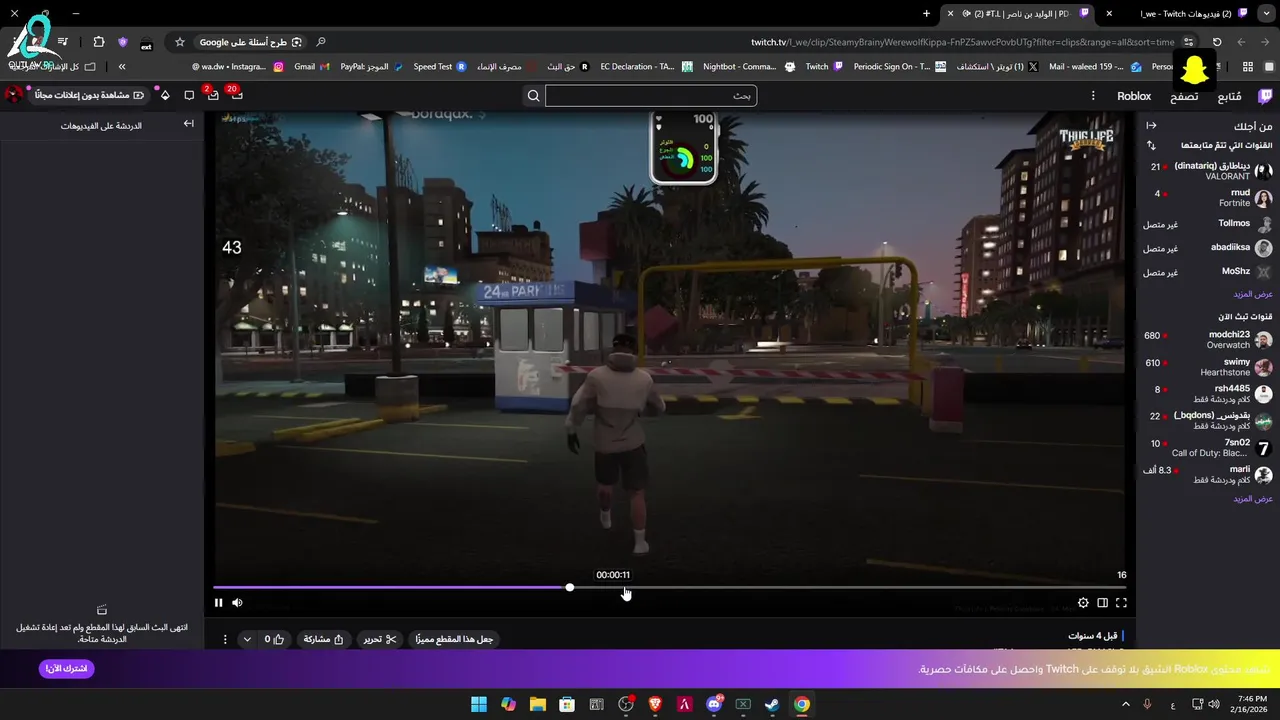The image size is (1280, 720).
Task: Bookmark this page with star icon
Action: 180,42
